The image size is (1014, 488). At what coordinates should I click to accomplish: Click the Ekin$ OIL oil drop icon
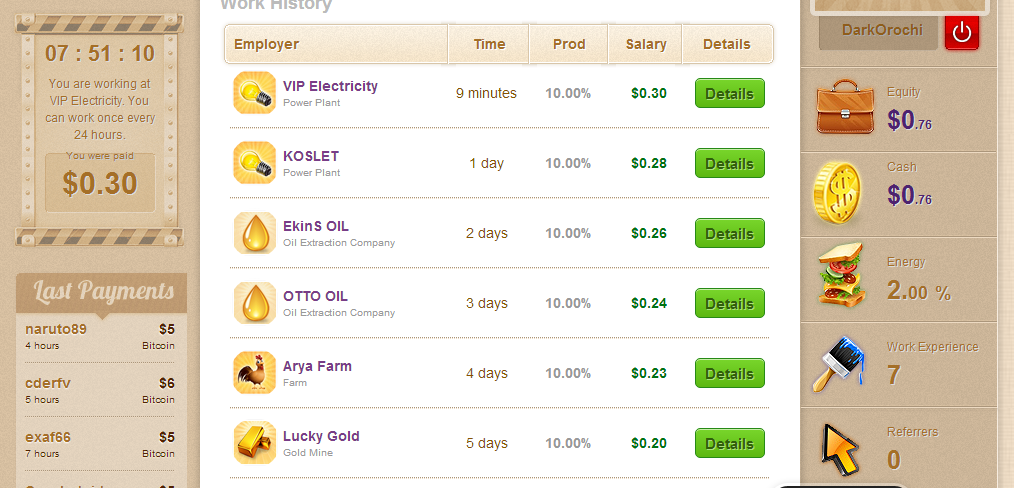(254, 233)
